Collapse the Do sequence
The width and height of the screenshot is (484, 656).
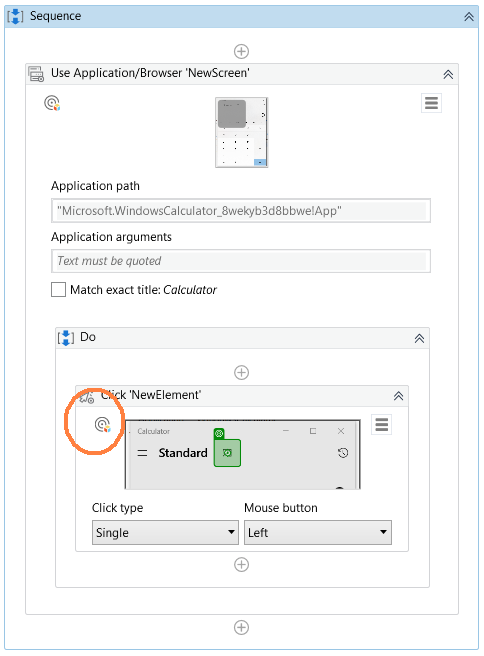click(419, 338)
